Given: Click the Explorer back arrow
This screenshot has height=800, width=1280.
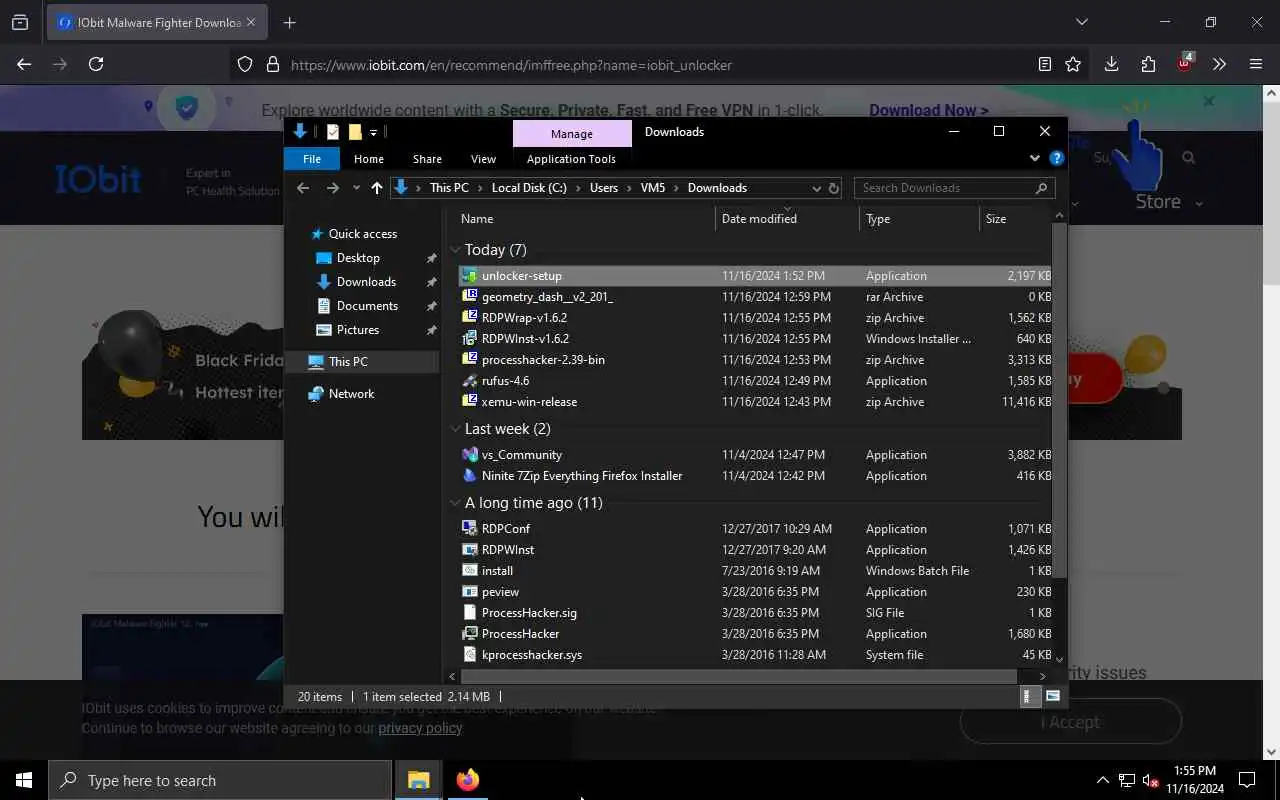Looking at the screenshot, I should coord(303,188).
